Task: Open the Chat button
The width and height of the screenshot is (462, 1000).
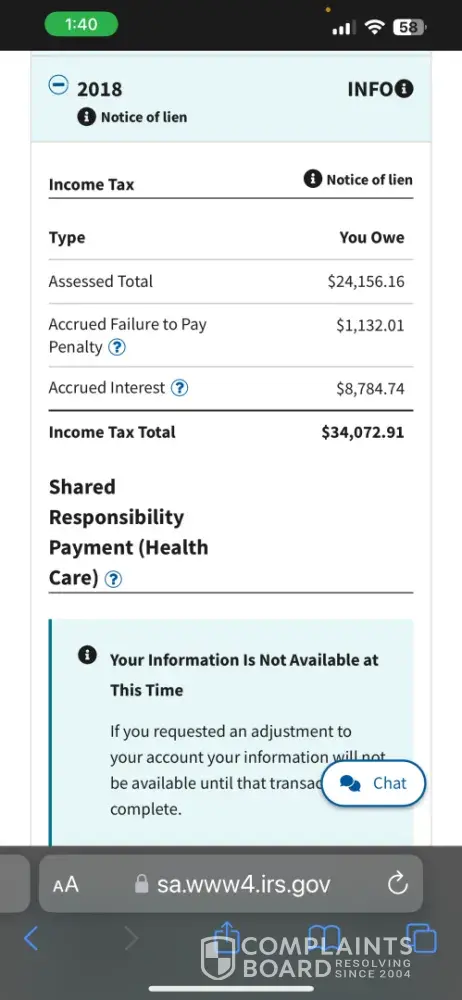Action: [373, 783]
